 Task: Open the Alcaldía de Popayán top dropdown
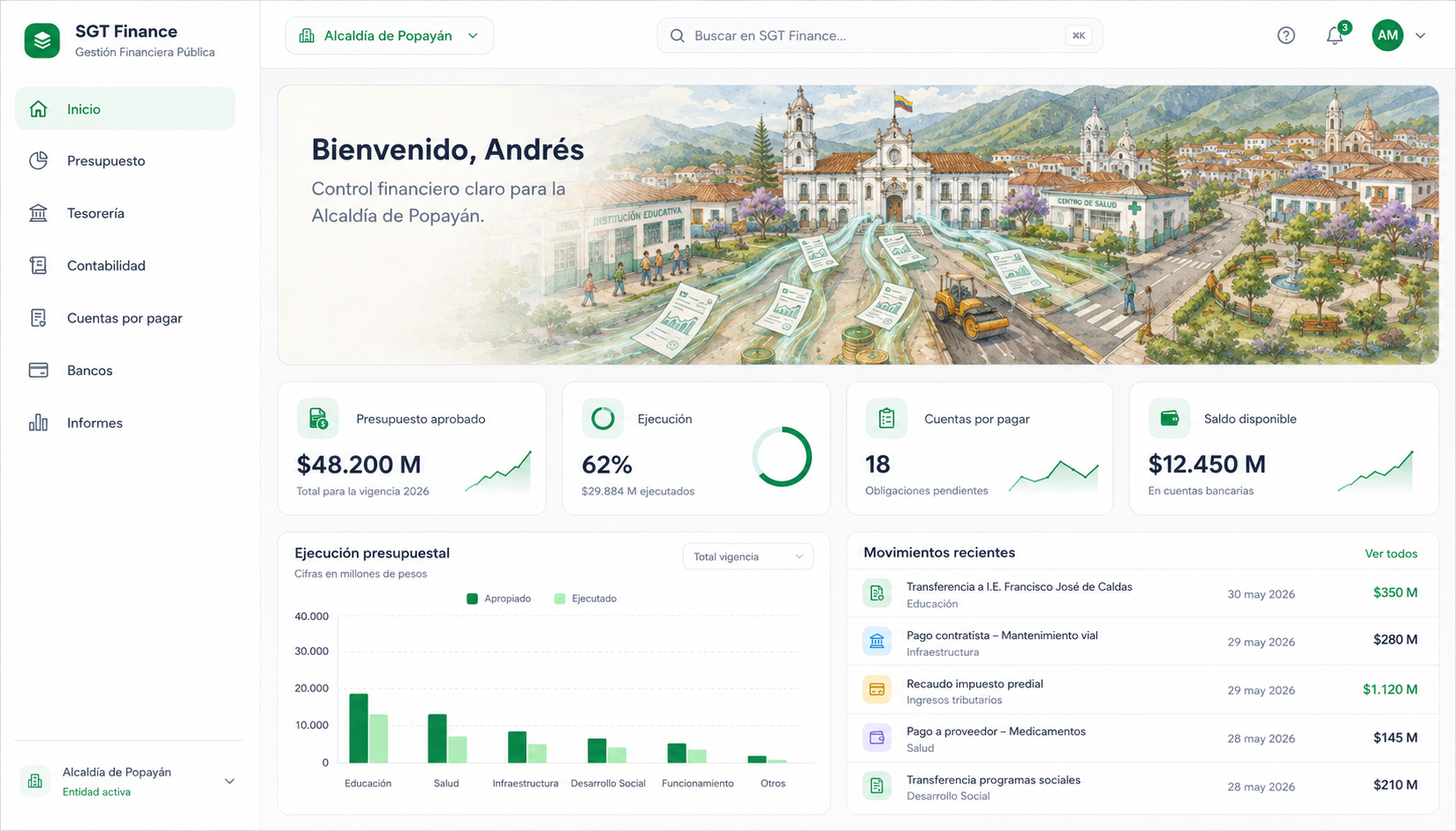coord(389,36)
